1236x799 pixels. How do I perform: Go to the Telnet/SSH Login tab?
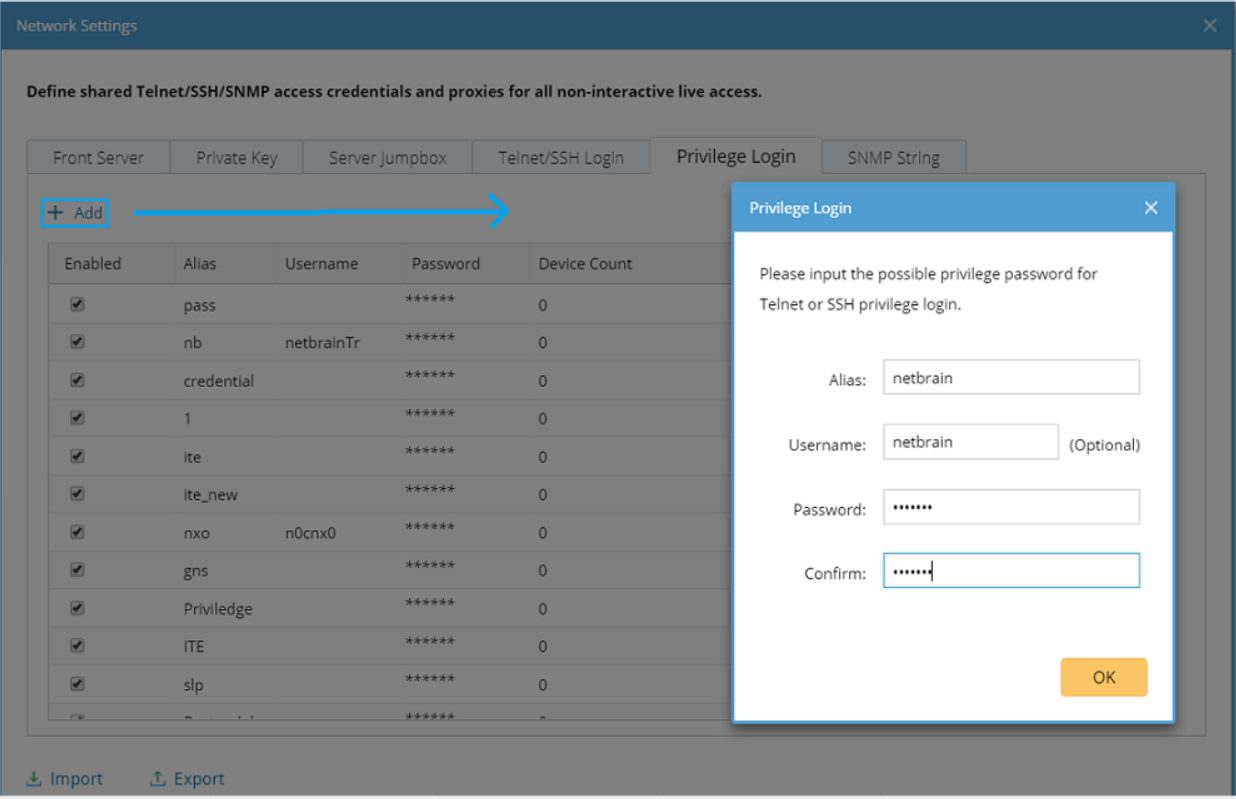click(561, 157)
